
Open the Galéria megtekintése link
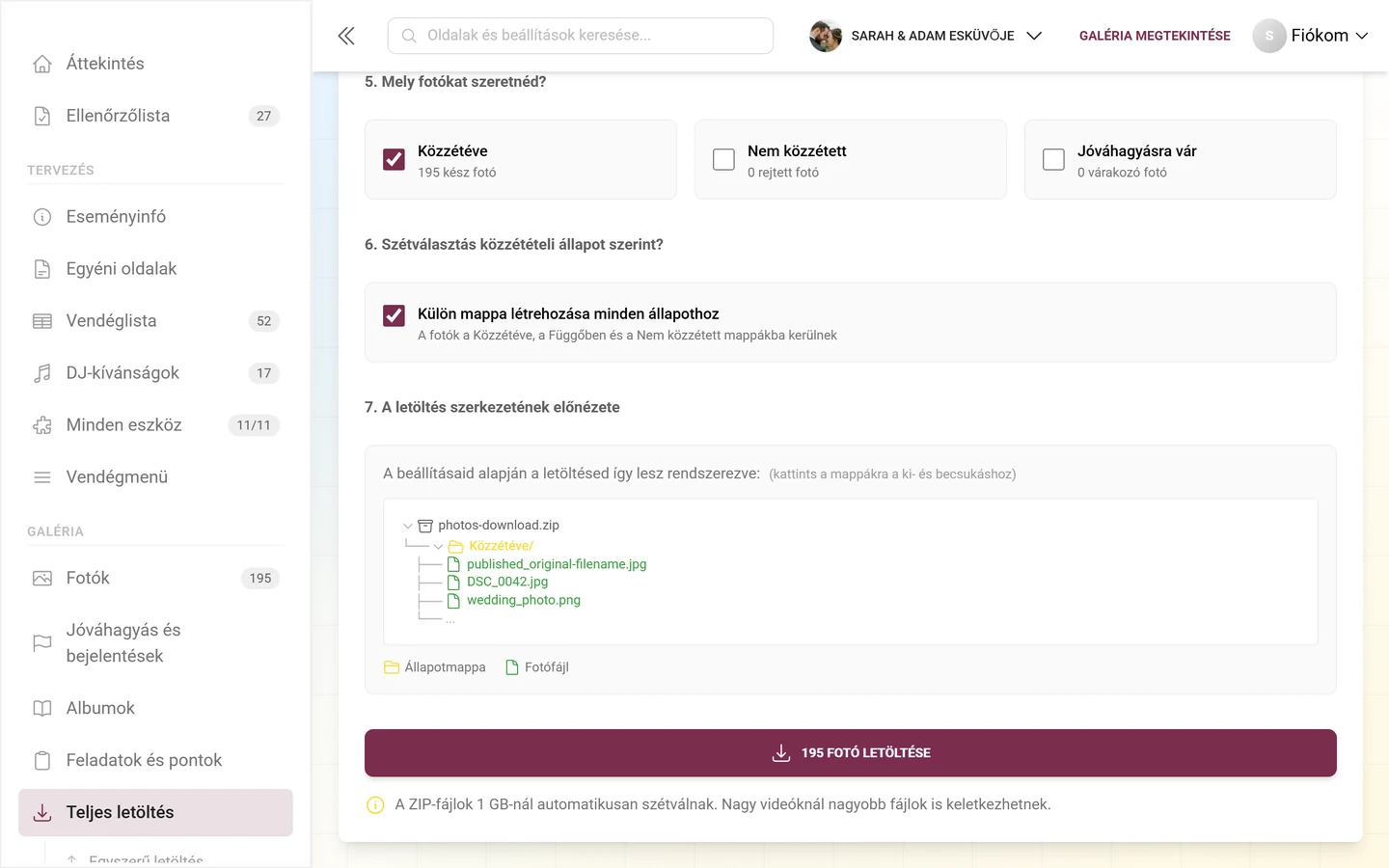click(1155, 36)
